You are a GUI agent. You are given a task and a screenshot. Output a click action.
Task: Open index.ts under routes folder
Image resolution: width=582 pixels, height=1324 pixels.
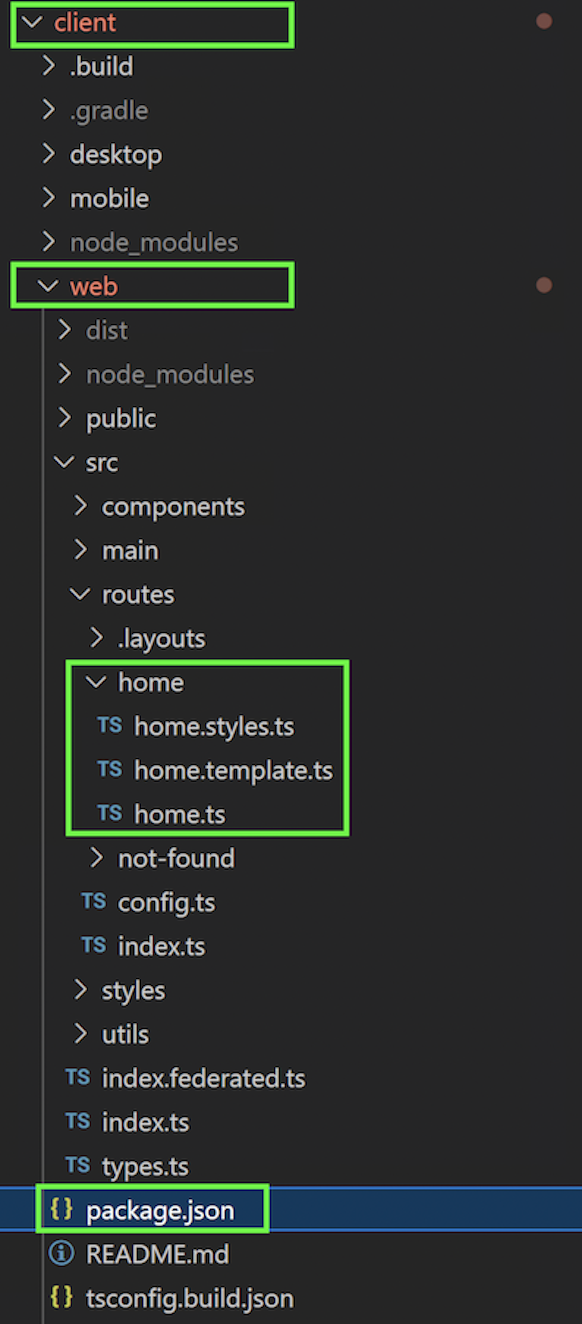pyautogui.click(x=161, y=946)
